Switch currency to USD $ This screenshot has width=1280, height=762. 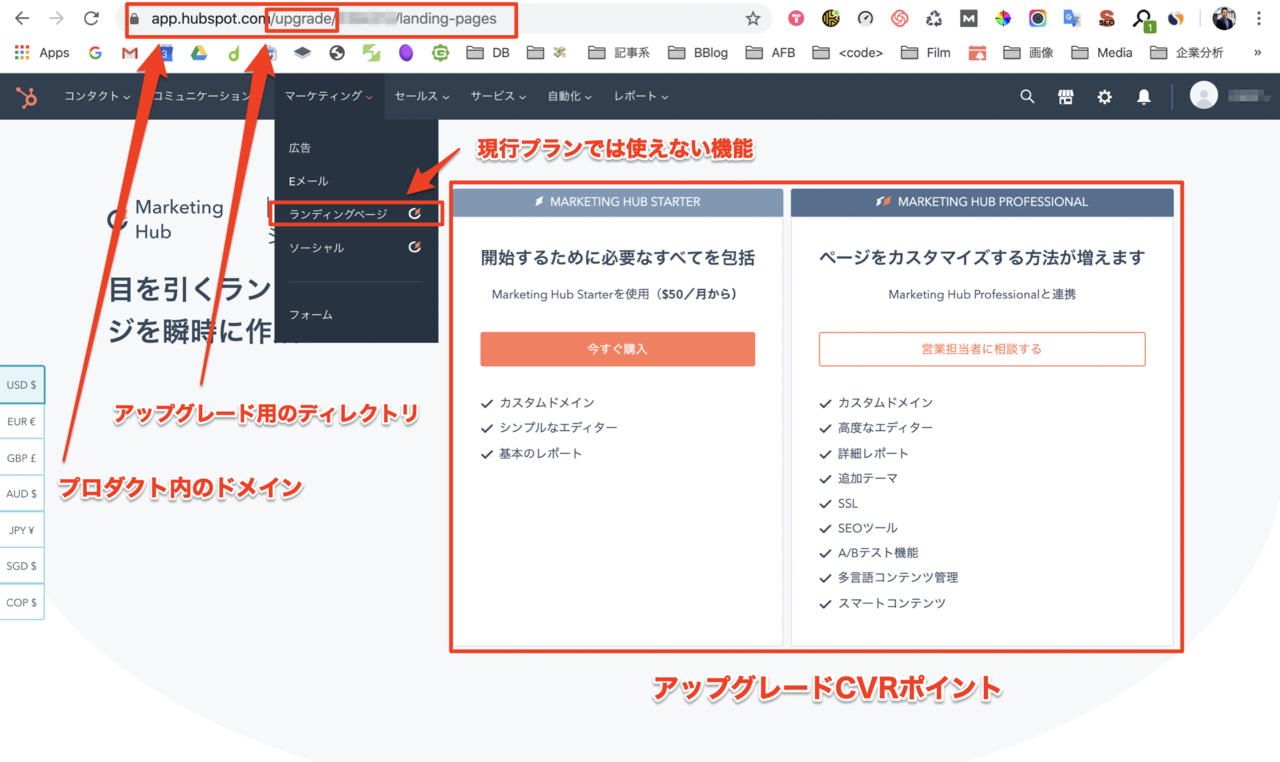22,385
